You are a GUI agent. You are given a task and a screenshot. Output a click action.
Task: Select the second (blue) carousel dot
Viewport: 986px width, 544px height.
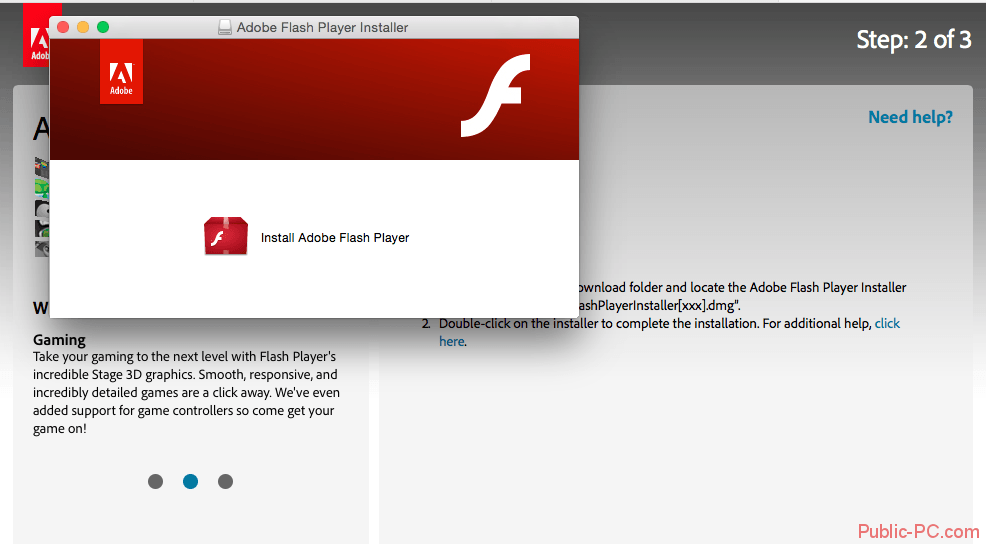pyautogui.click(x=191, y=481)
